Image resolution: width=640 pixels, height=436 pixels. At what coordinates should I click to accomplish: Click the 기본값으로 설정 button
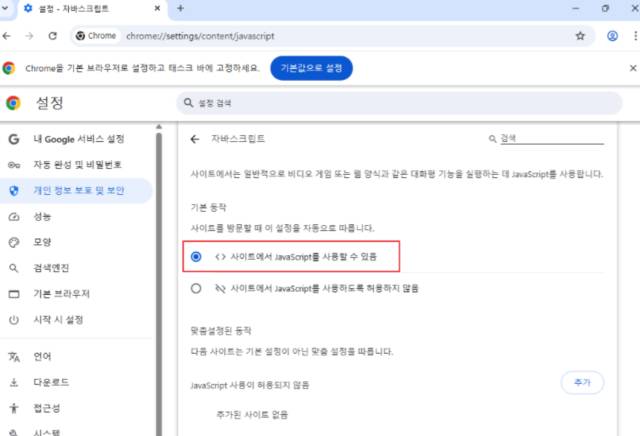[x=311, y=68]
